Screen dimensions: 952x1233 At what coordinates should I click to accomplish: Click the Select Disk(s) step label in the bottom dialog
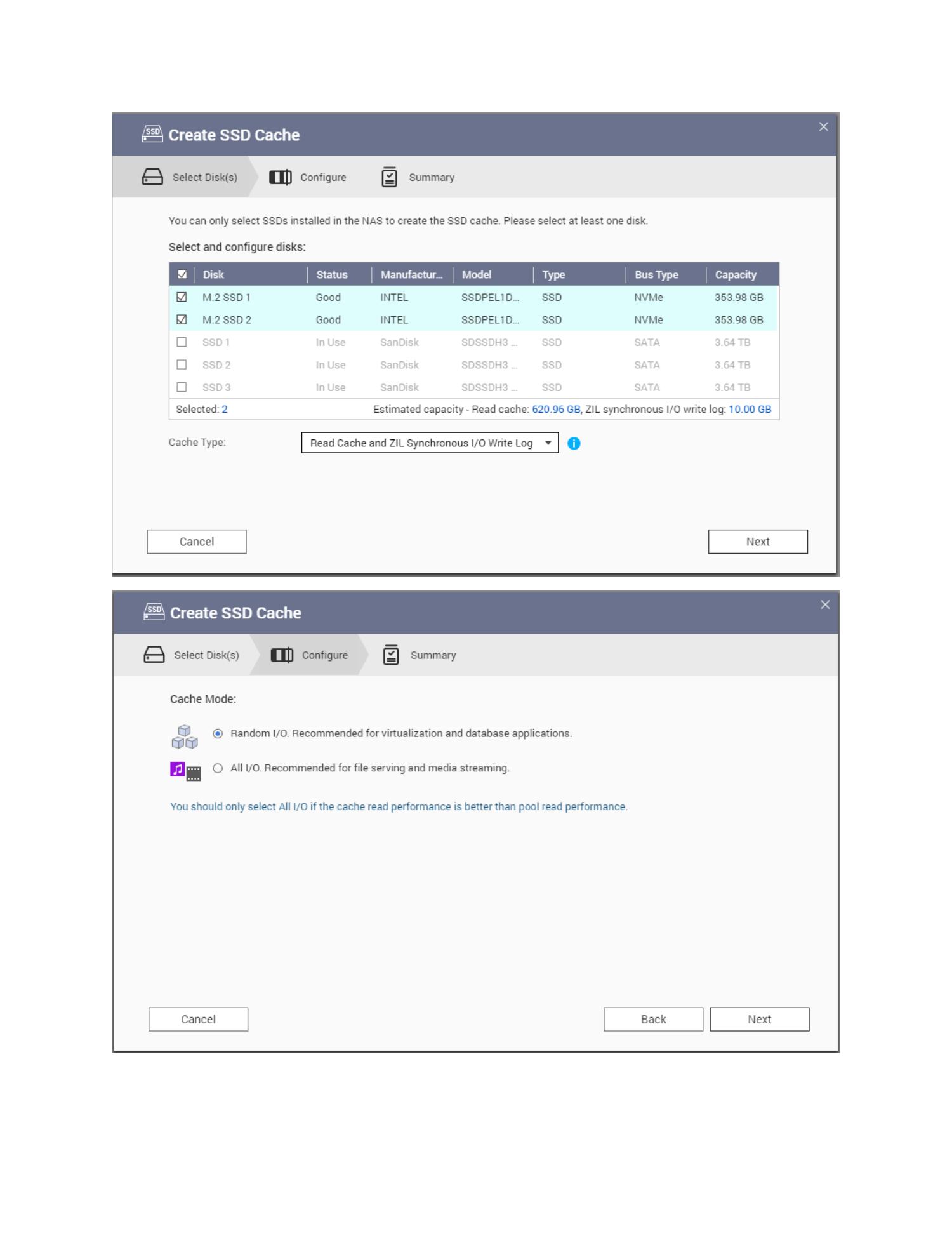coord(206,655)
